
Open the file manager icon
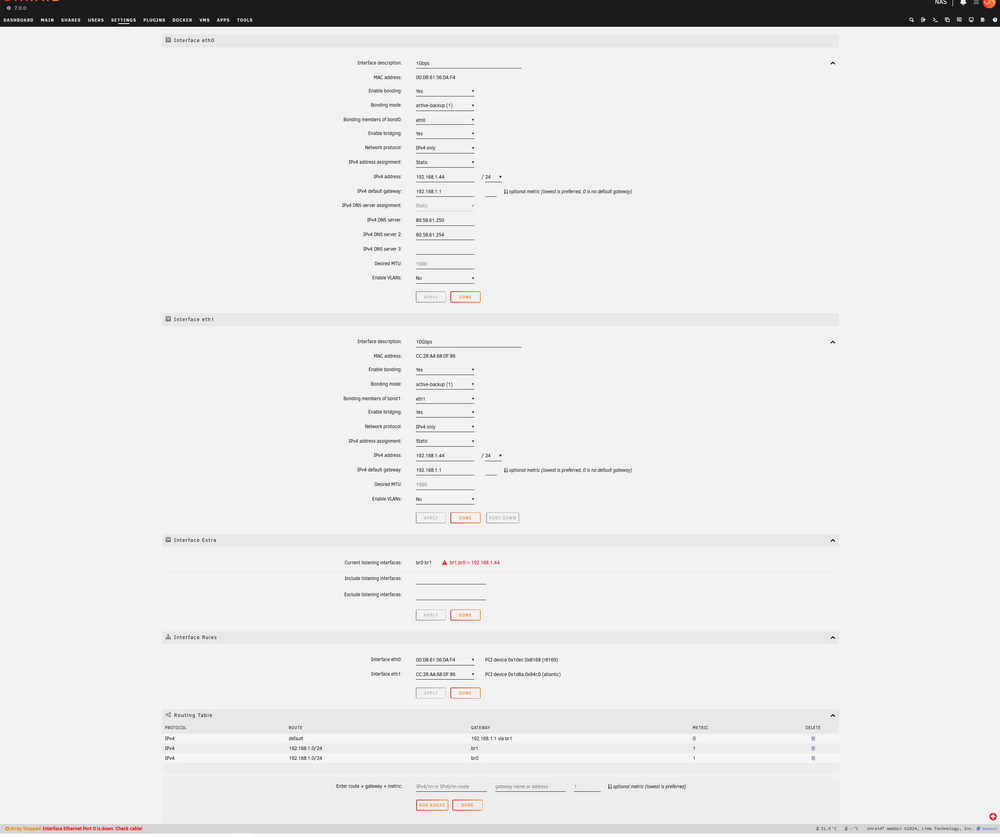947,20
